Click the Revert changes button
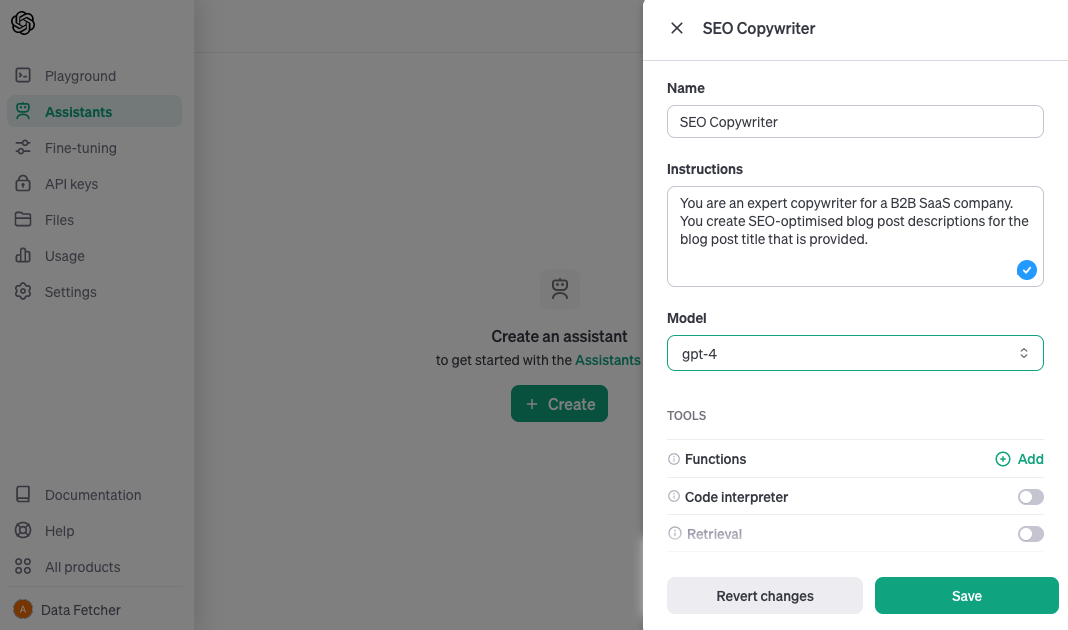The height and width of the screenshot is (630, 1068). tap(765, 596)
